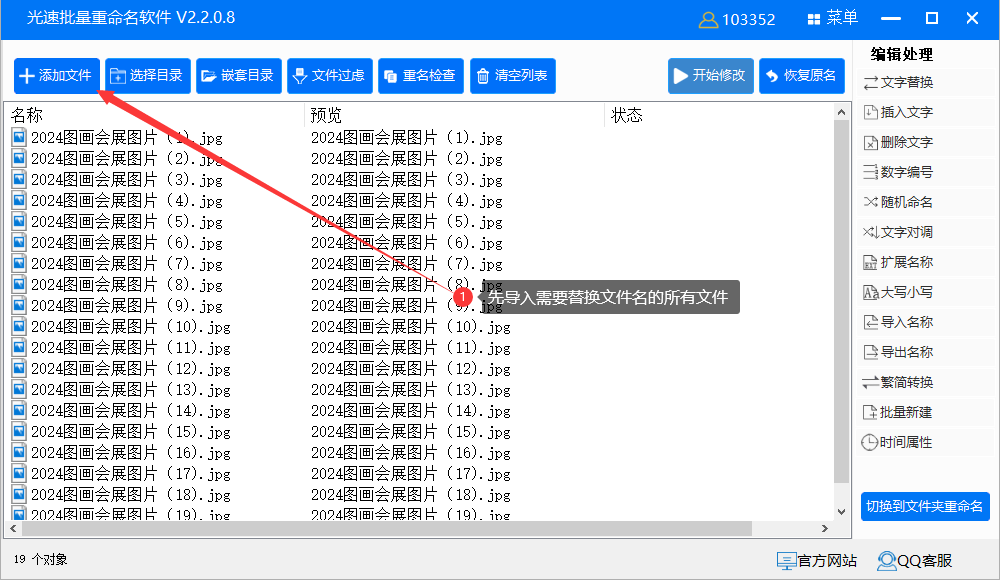
Task: Click 清空列表 to clear the list
Action: [513, 76]
